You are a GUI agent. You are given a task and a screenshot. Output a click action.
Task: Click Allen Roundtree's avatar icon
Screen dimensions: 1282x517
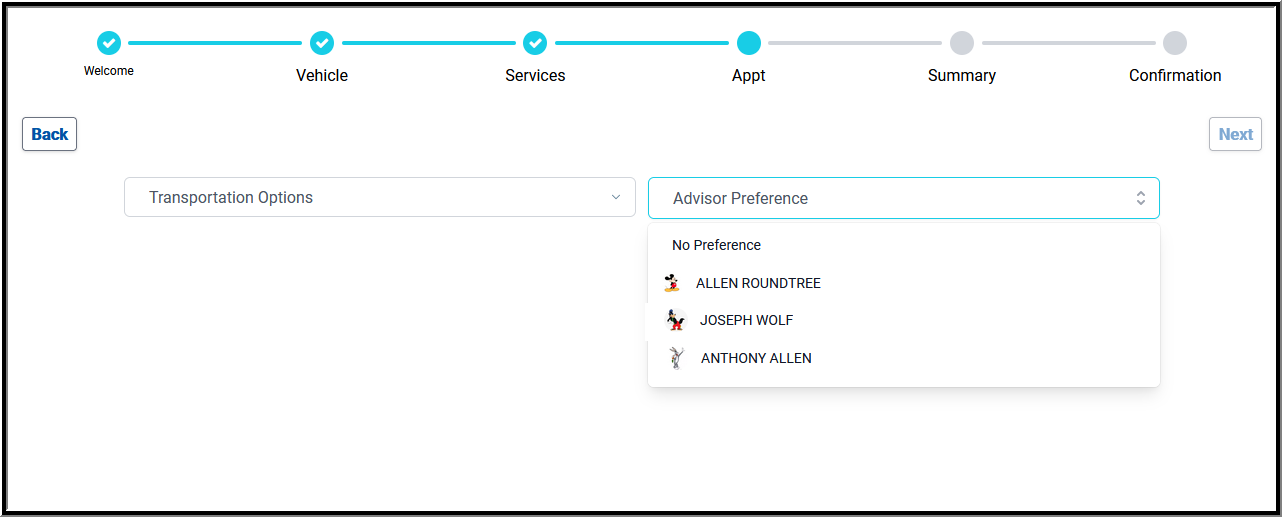click(671, 283)
